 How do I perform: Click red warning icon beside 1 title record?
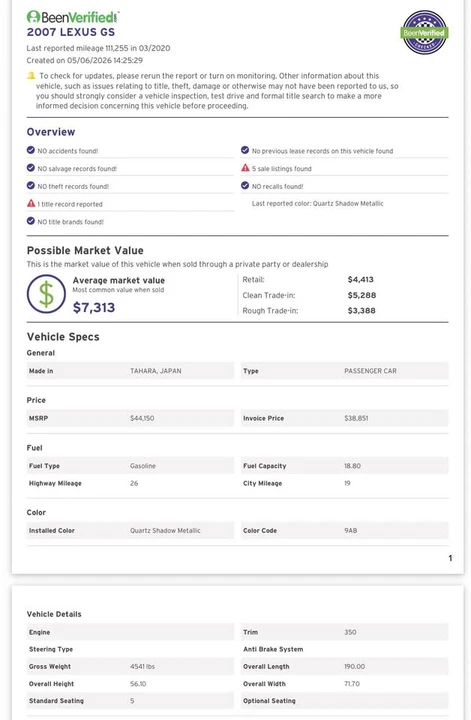tap(31, 203)
